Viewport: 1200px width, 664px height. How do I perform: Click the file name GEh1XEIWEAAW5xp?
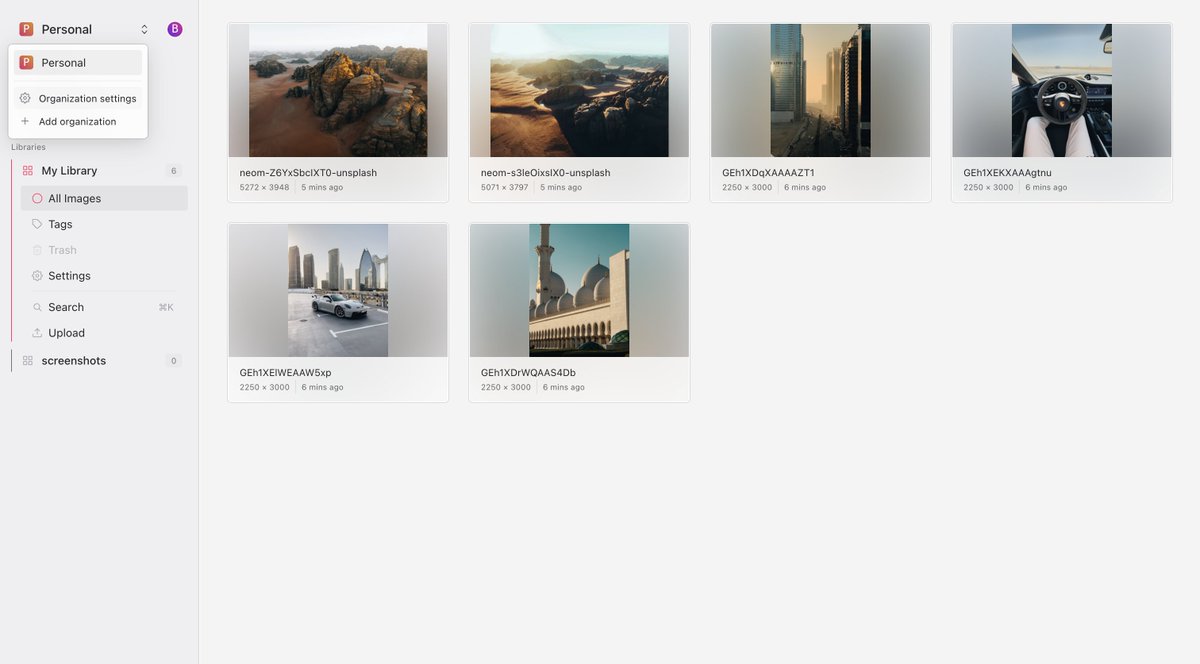point(286,373)
